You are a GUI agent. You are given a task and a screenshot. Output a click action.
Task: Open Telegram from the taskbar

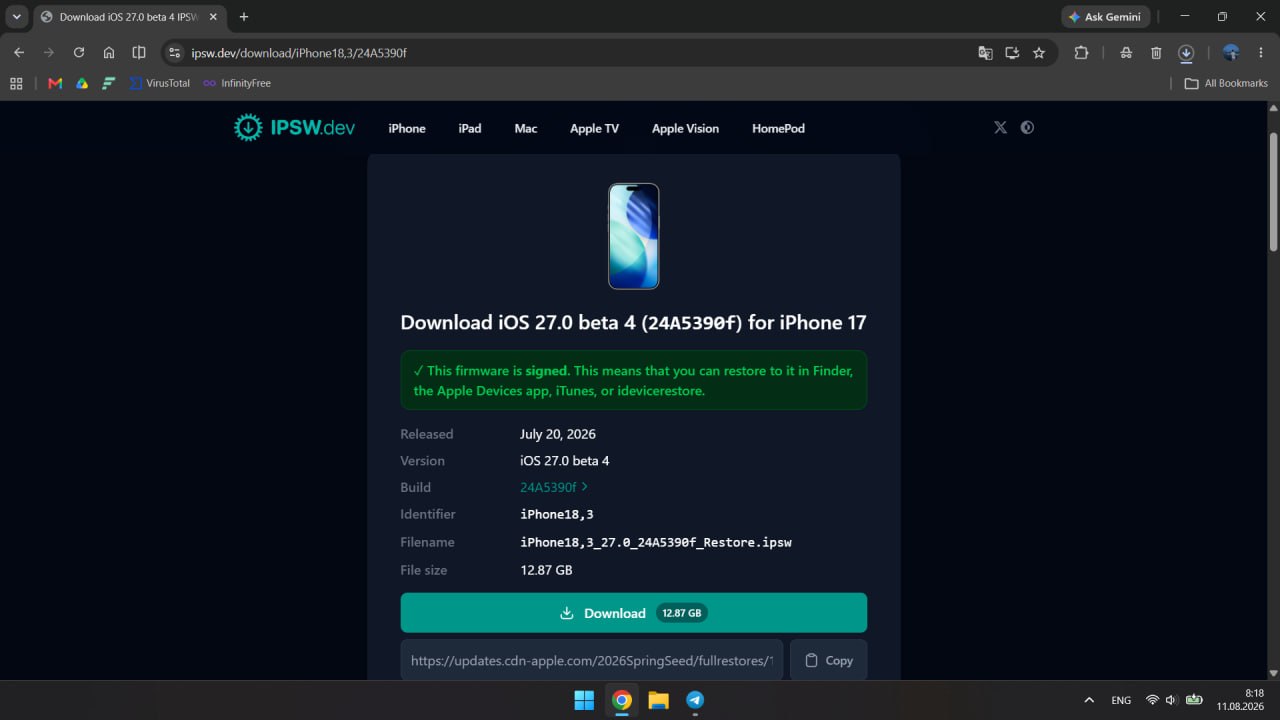[695, 700]
